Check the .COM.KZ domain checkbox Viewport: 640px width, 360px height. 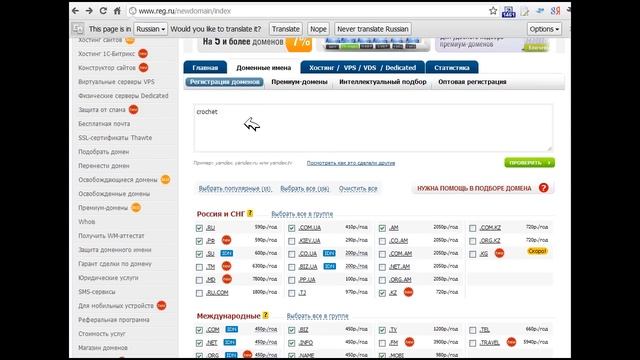(473, 228)
